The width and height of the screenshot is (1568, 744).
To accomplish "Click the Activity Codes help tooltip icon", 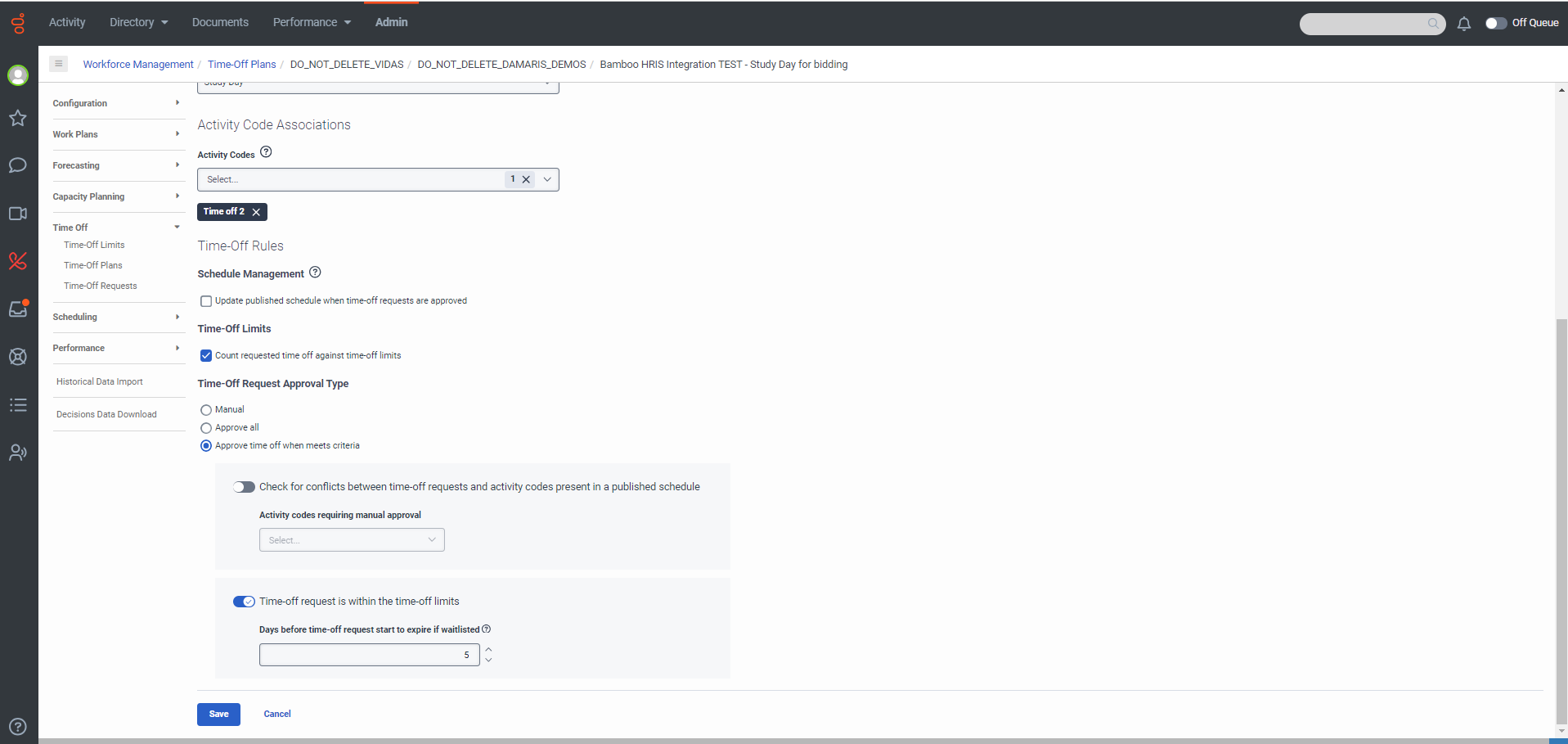I will pos(266,152).
